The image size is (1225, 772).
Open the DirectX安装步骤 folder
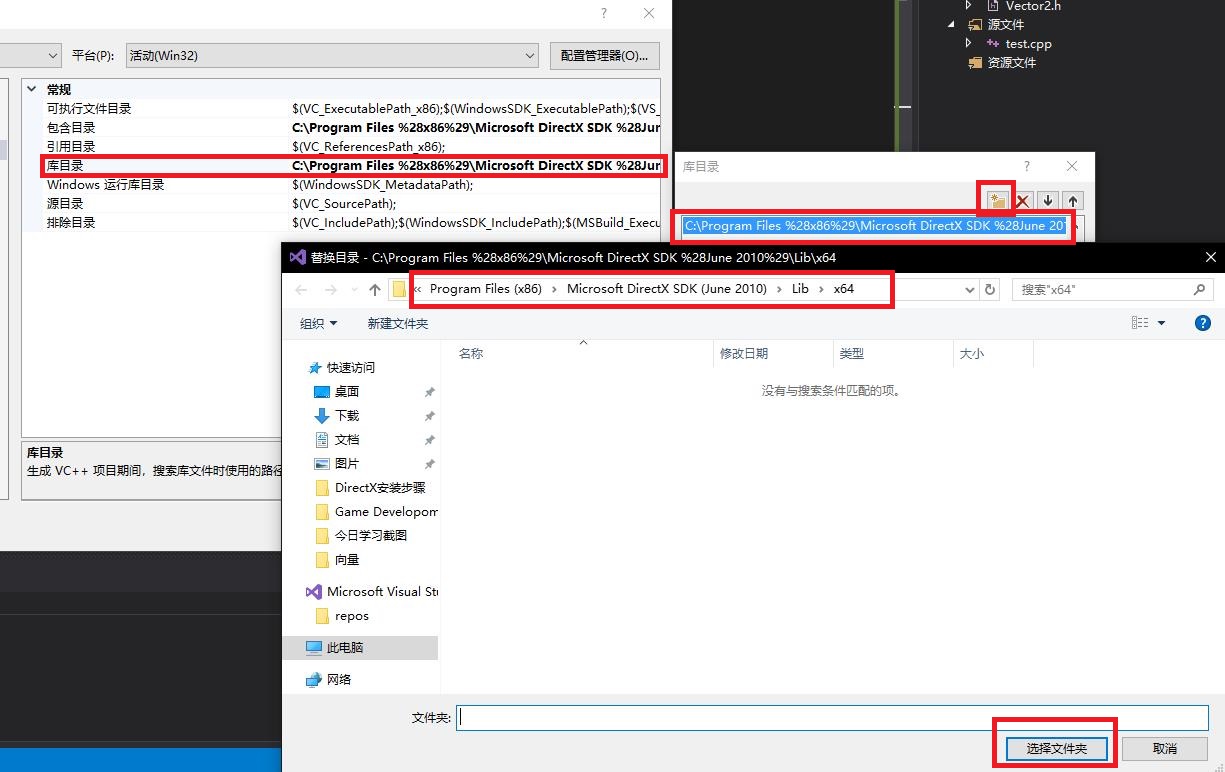[x=379, y=487]
